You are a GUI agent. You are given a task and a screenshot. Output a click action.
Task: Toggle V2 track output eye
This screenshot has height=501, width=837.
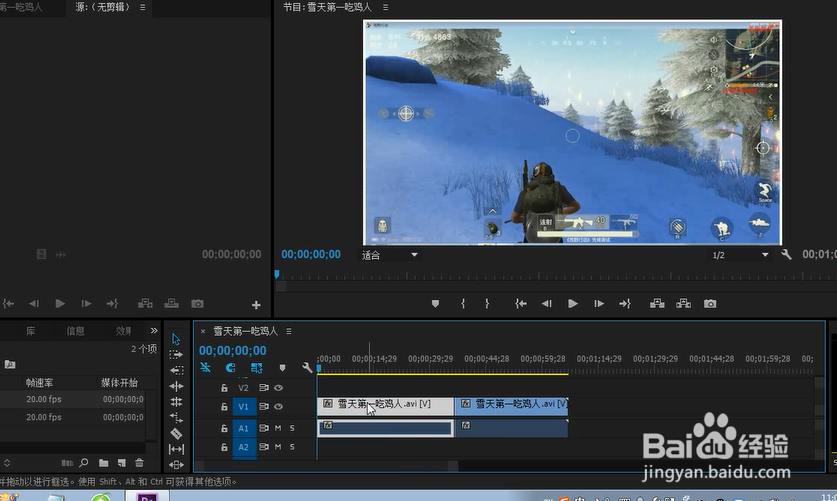click(279, 388)
